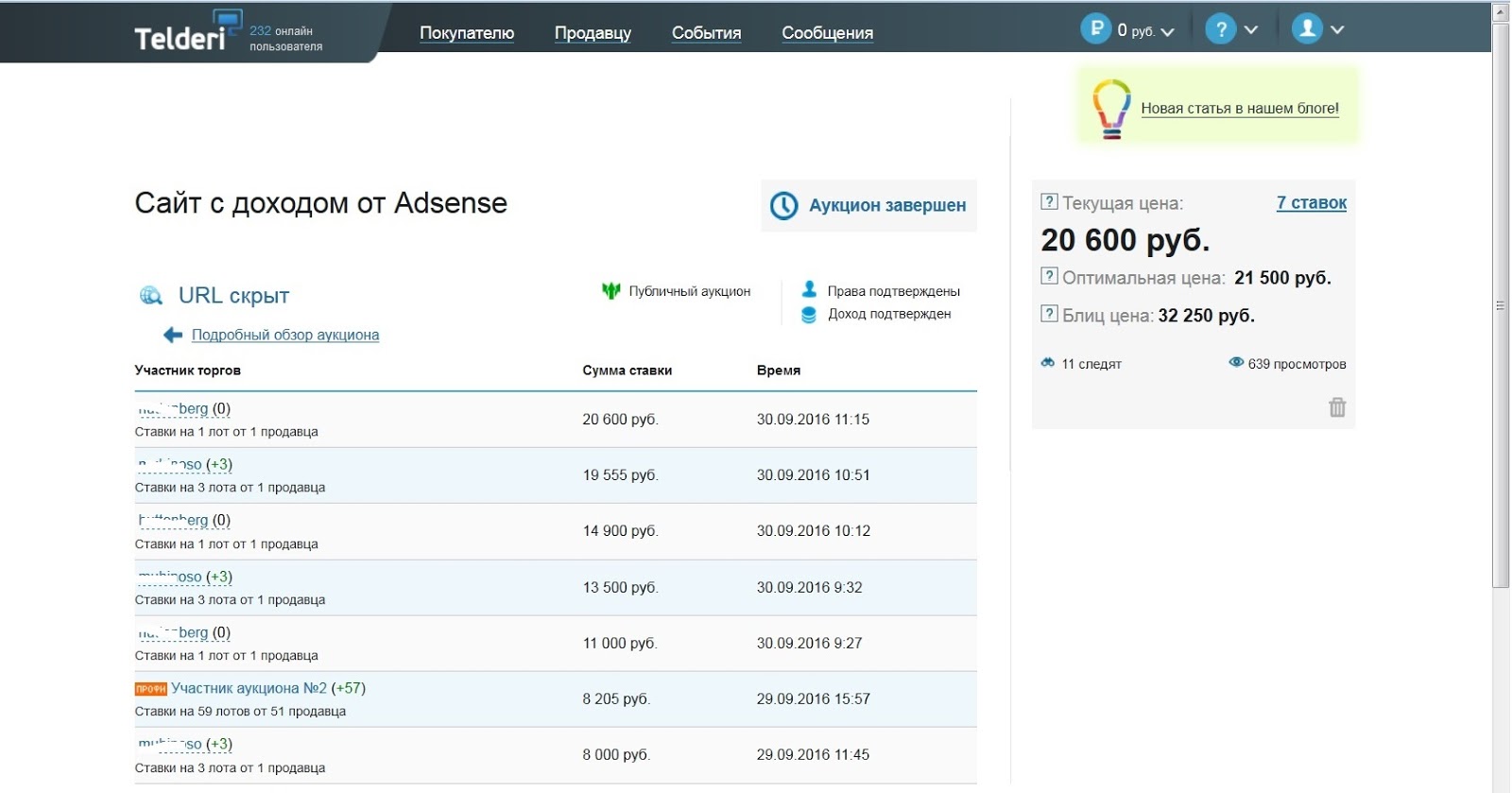Click the help icon next to Текущая цена
The image size is (1512, 793).
click(x=1049, y=201)
